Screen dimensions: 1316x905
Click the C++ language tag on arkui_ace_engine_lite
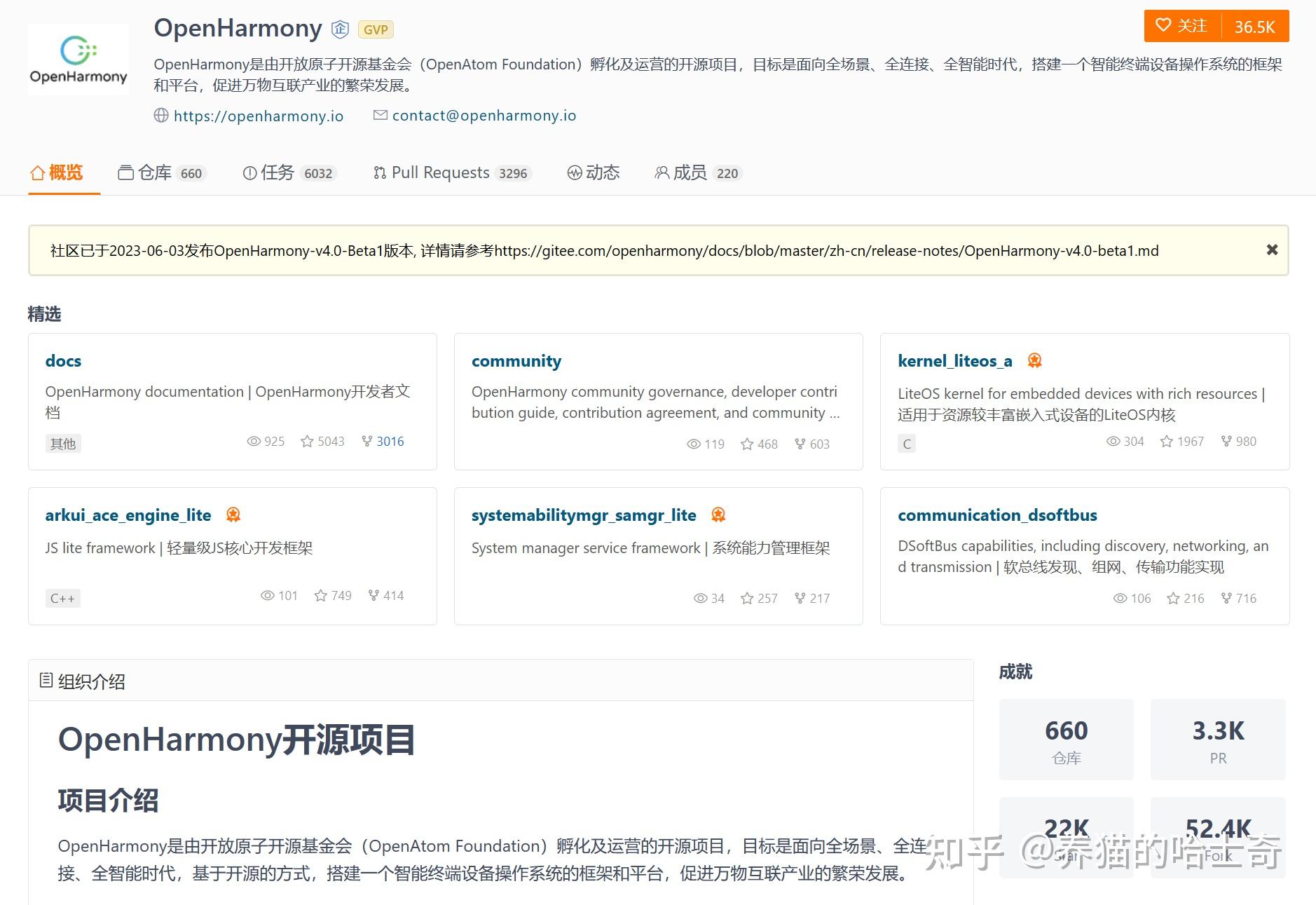62,597
